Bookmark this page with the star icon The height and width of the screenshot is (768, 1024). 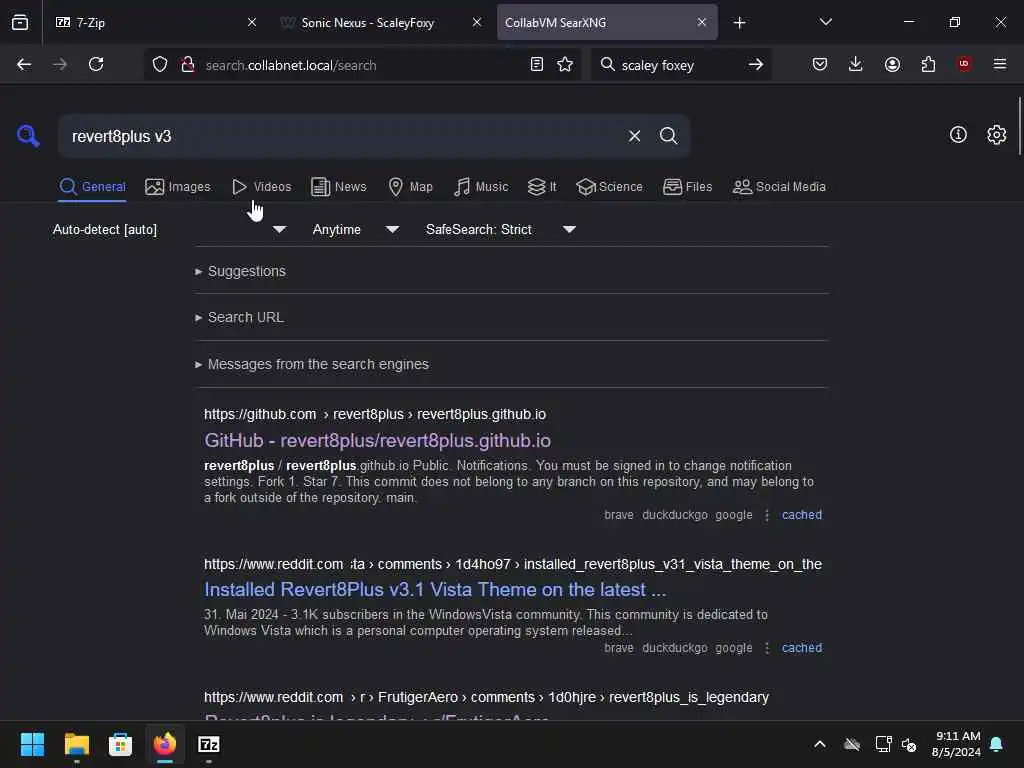point(565,65)
